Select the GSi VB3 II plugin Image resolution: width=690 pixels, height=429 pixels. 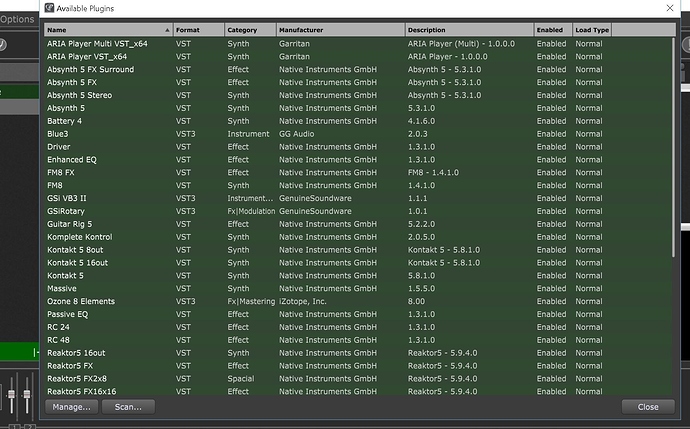coord(358,198)
